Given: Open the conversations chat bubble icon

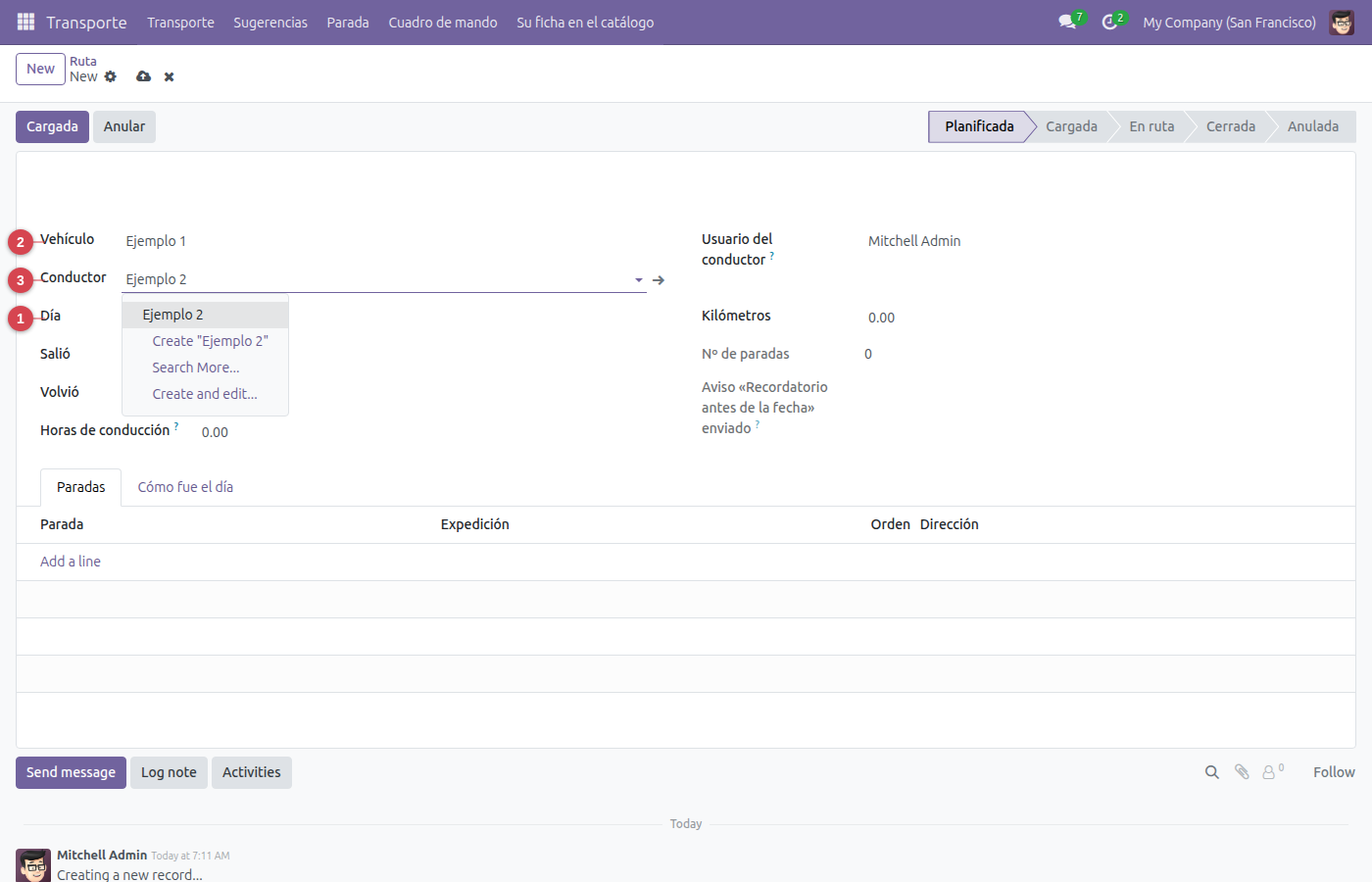Looking at the screenshot, I should [x=1067, y=22].
